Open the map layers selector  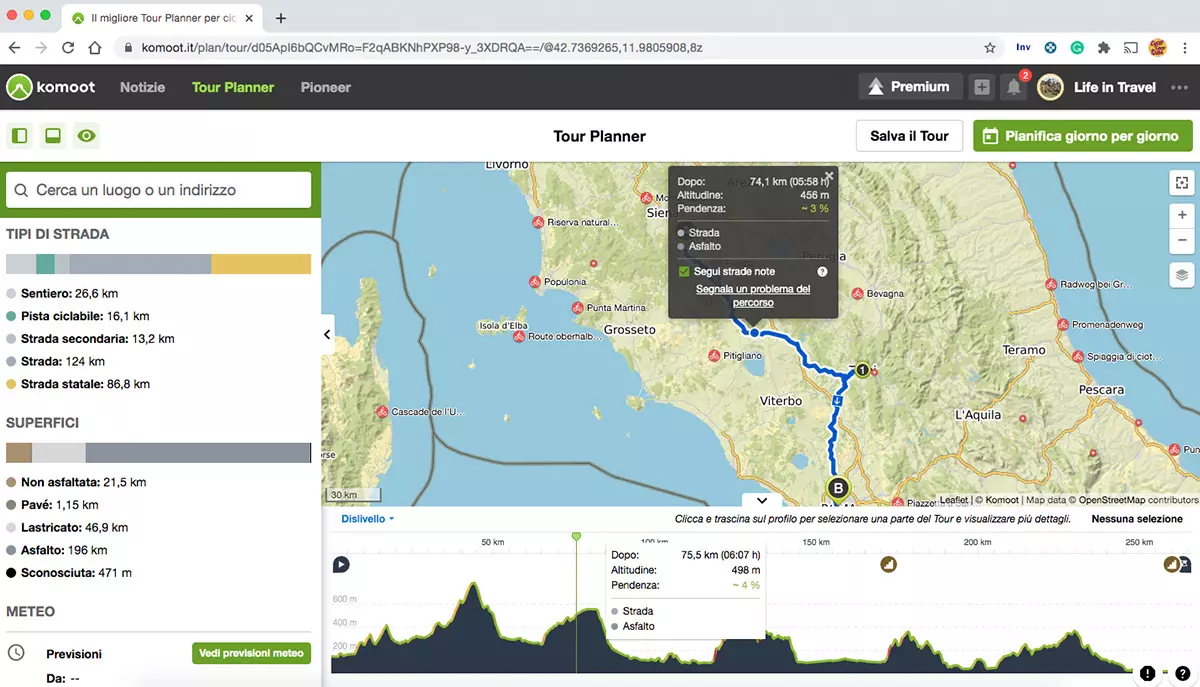1183,275
